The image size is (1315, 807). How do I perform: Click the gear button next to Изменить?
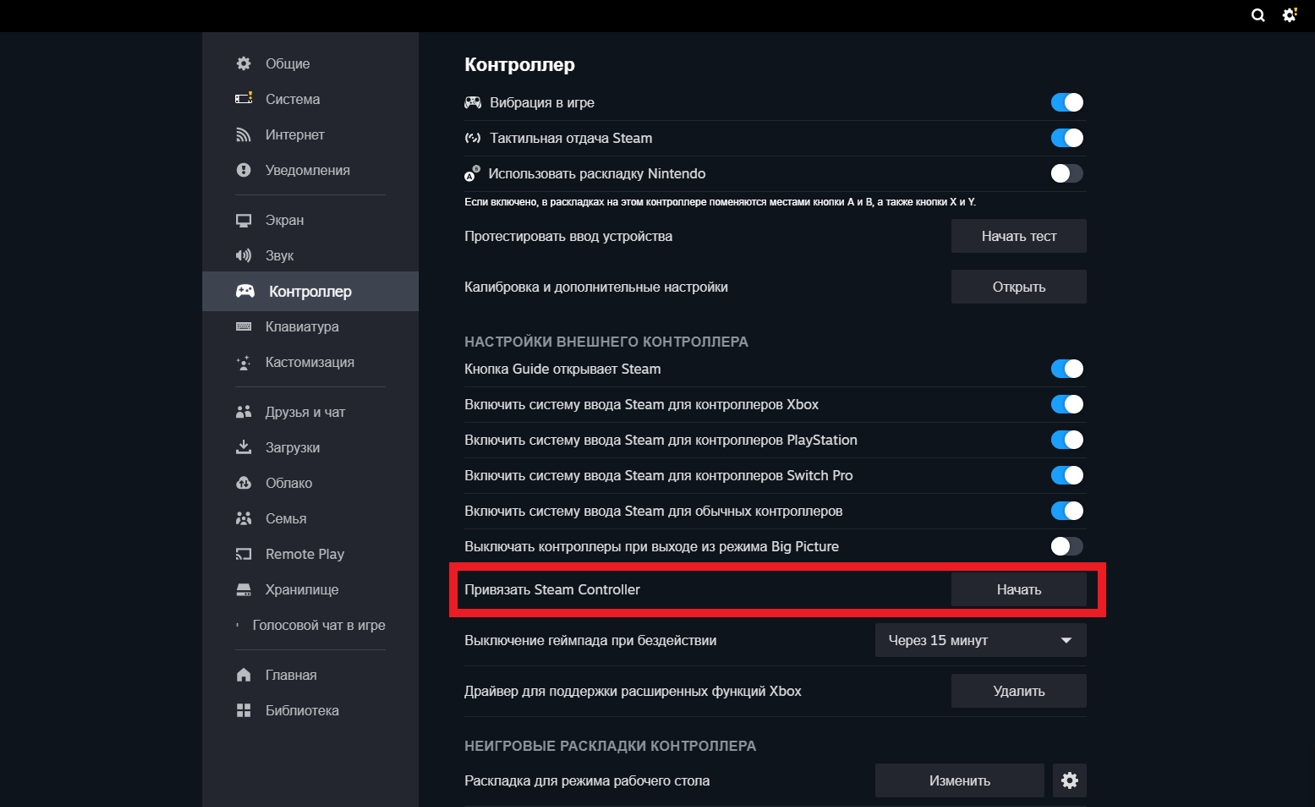tap(1069, 781)
